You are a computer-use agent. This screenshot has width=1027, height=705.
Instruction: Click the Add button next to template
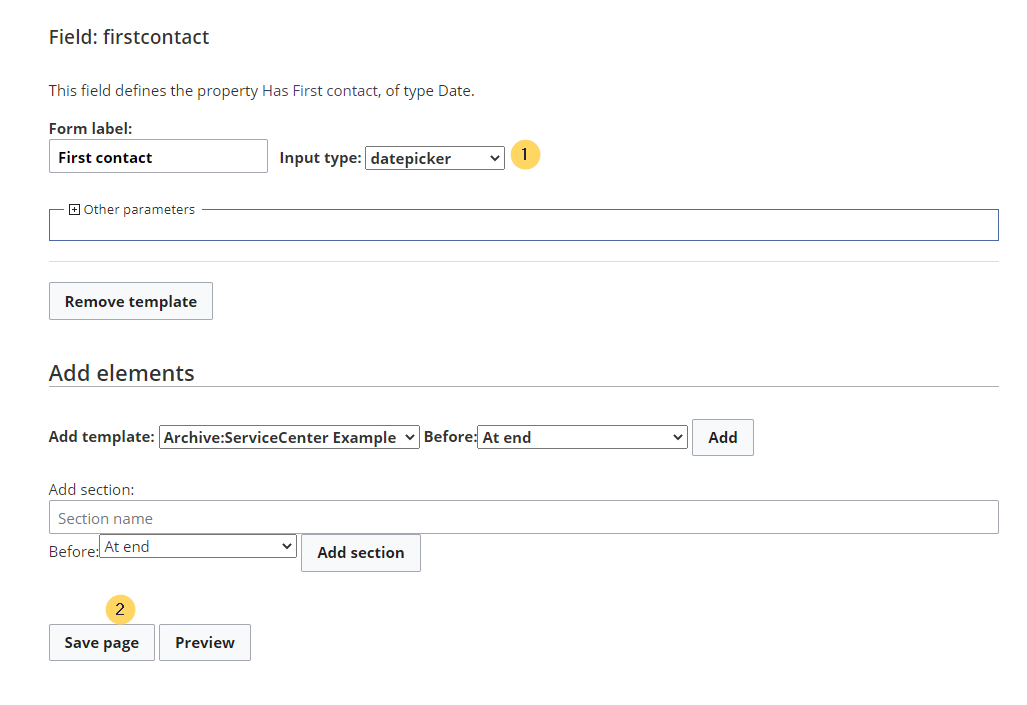pos(722,437)
